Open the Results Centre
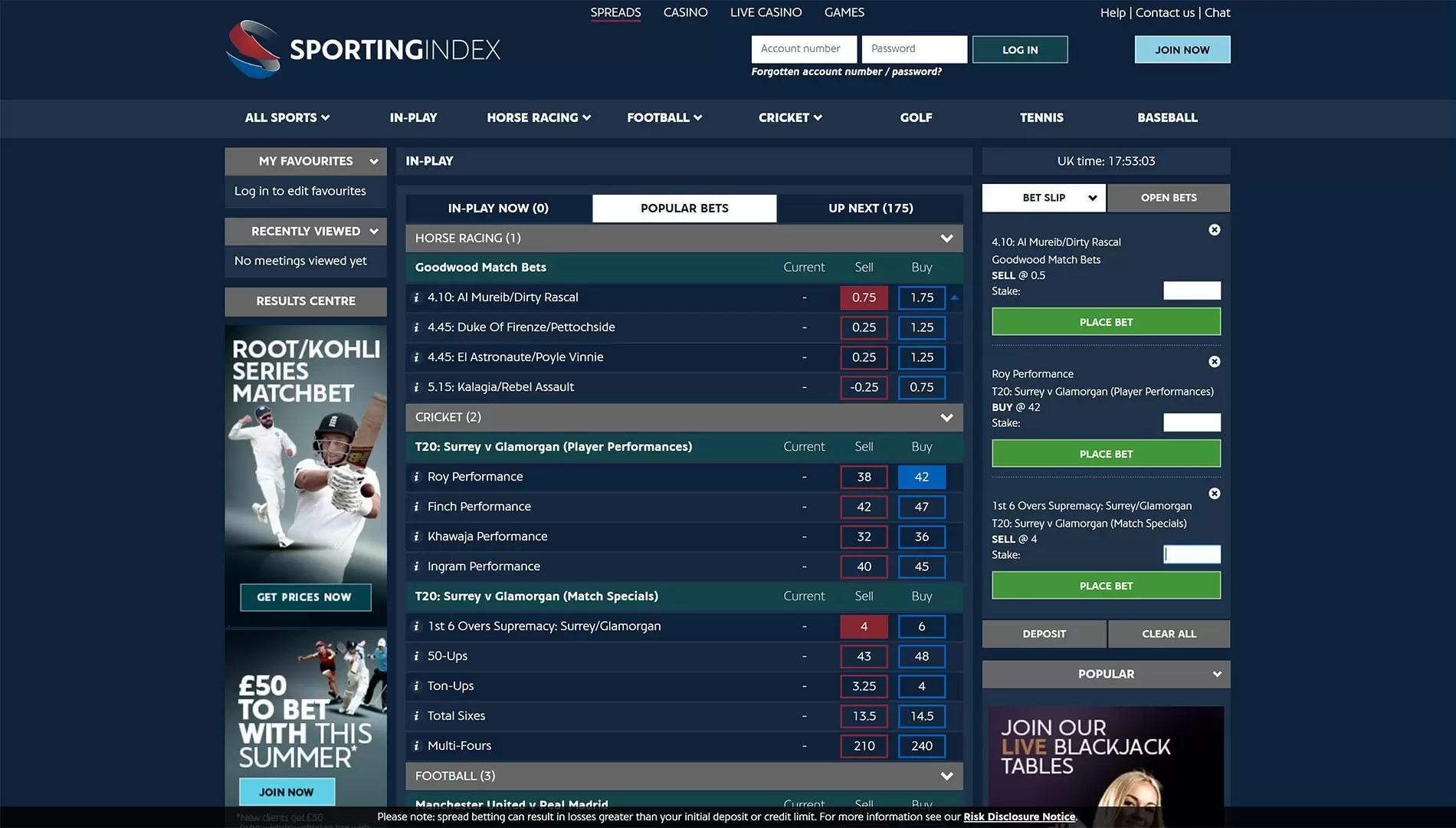 point(306,301)
